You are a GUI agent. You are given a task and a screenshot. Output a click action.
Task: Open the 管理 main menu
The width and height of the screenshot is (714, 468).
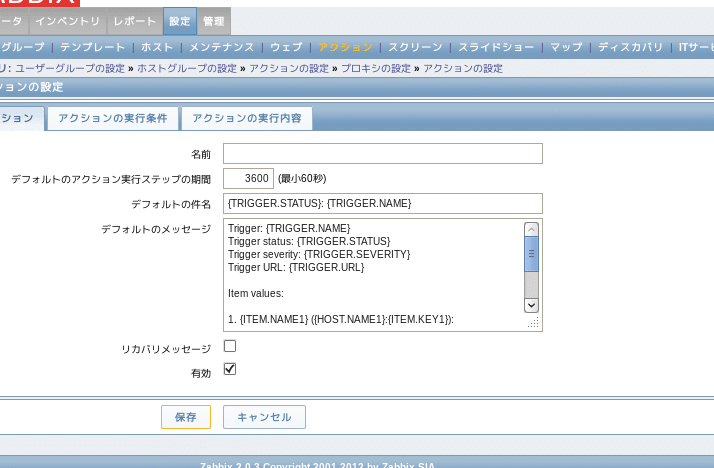coord(213,21)
